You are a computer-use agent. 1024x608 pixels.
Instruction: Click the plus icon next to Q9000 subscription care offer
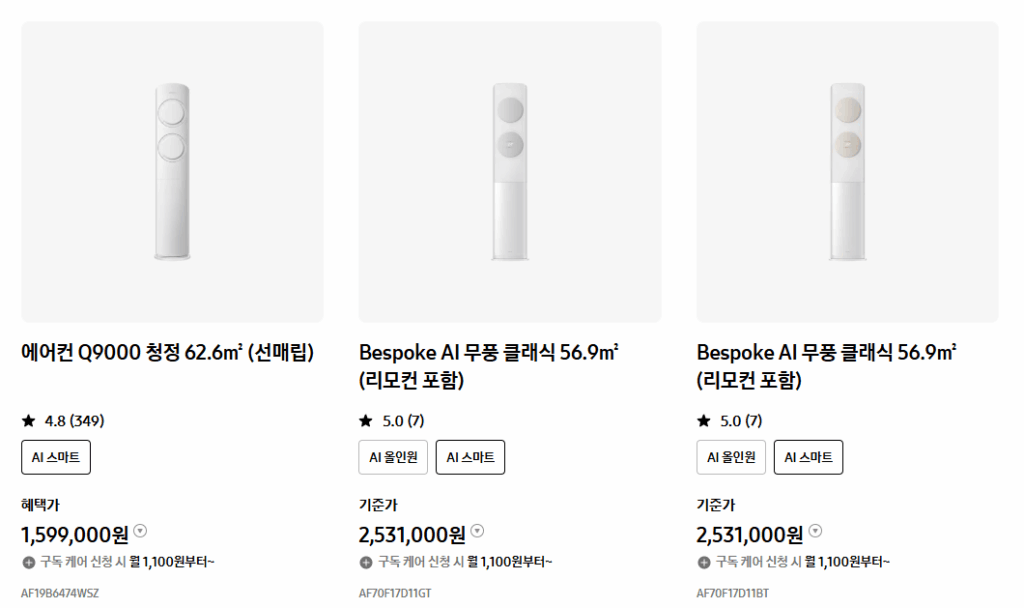26,562
